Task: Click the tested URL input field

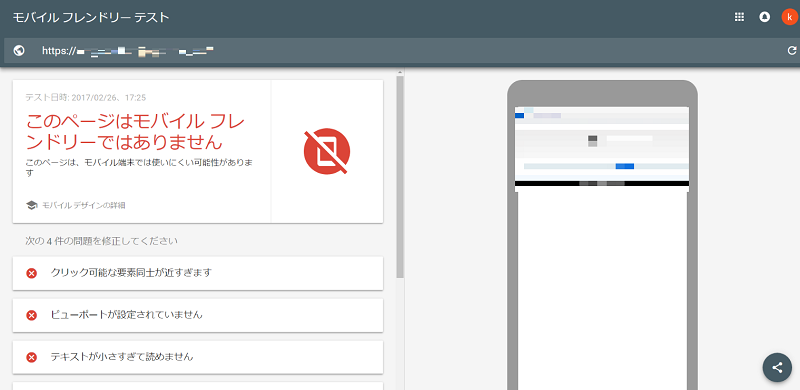Action: (403, 51)
